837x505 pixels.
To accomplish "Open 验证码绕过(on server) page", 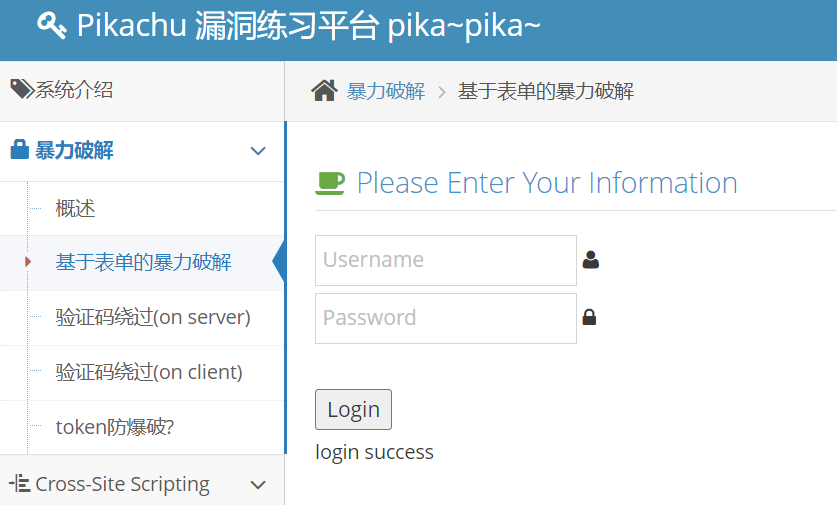I will 153,318.
